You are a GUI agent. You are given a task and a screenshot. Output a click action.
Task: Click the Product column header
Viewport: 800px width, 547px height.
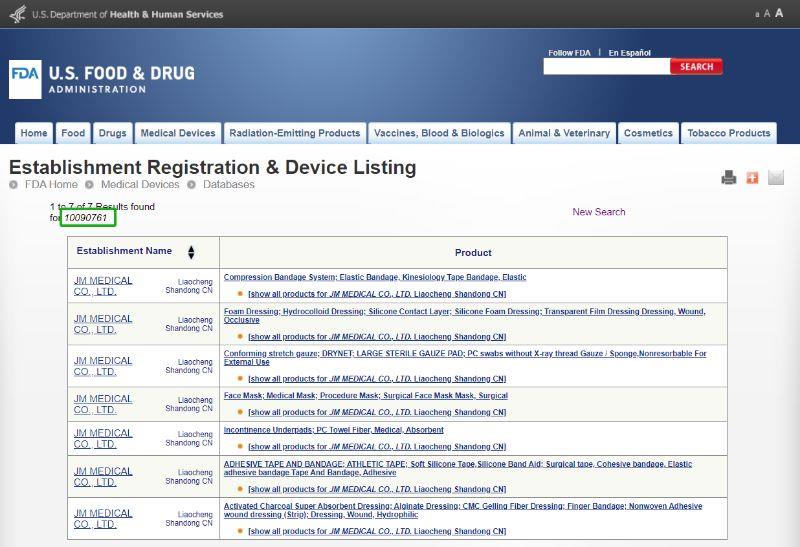click(x=473, y=253)
